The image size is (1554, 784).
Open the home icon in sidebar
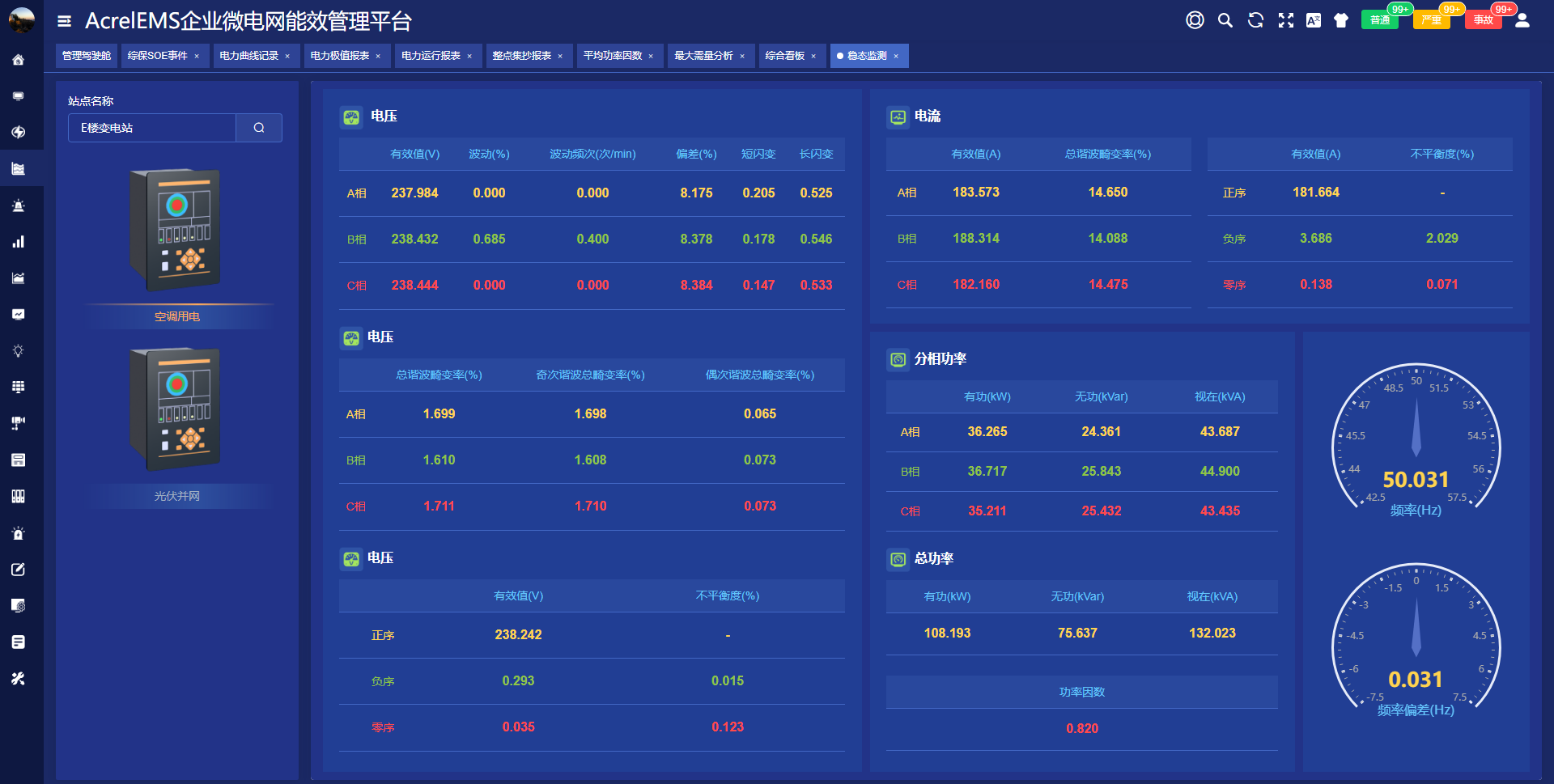click(18, 60)
